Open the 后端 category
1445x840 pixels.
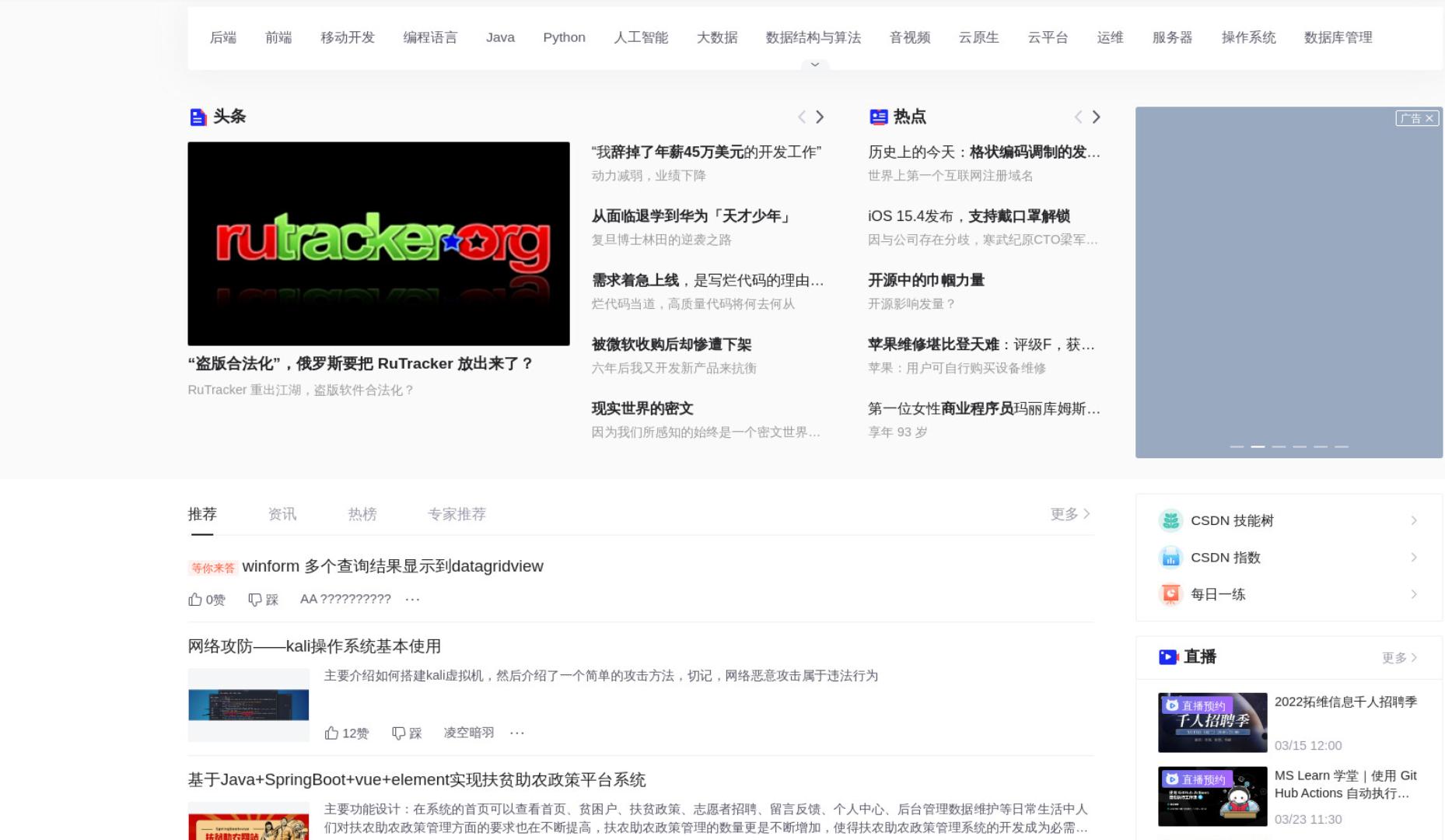pos(223,37)
